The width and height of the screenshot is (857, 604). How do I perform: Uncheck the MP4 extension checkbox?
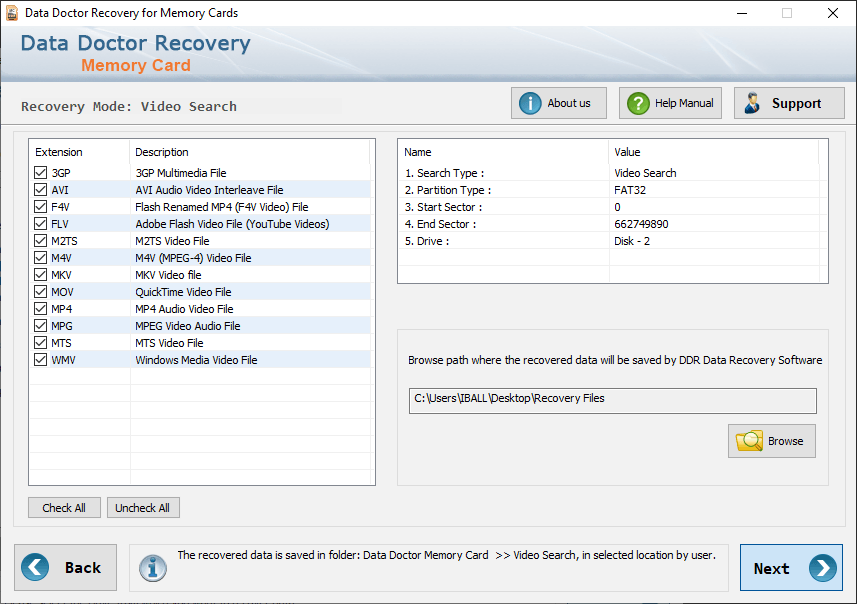pyautogui.click(x=40, y=308)
